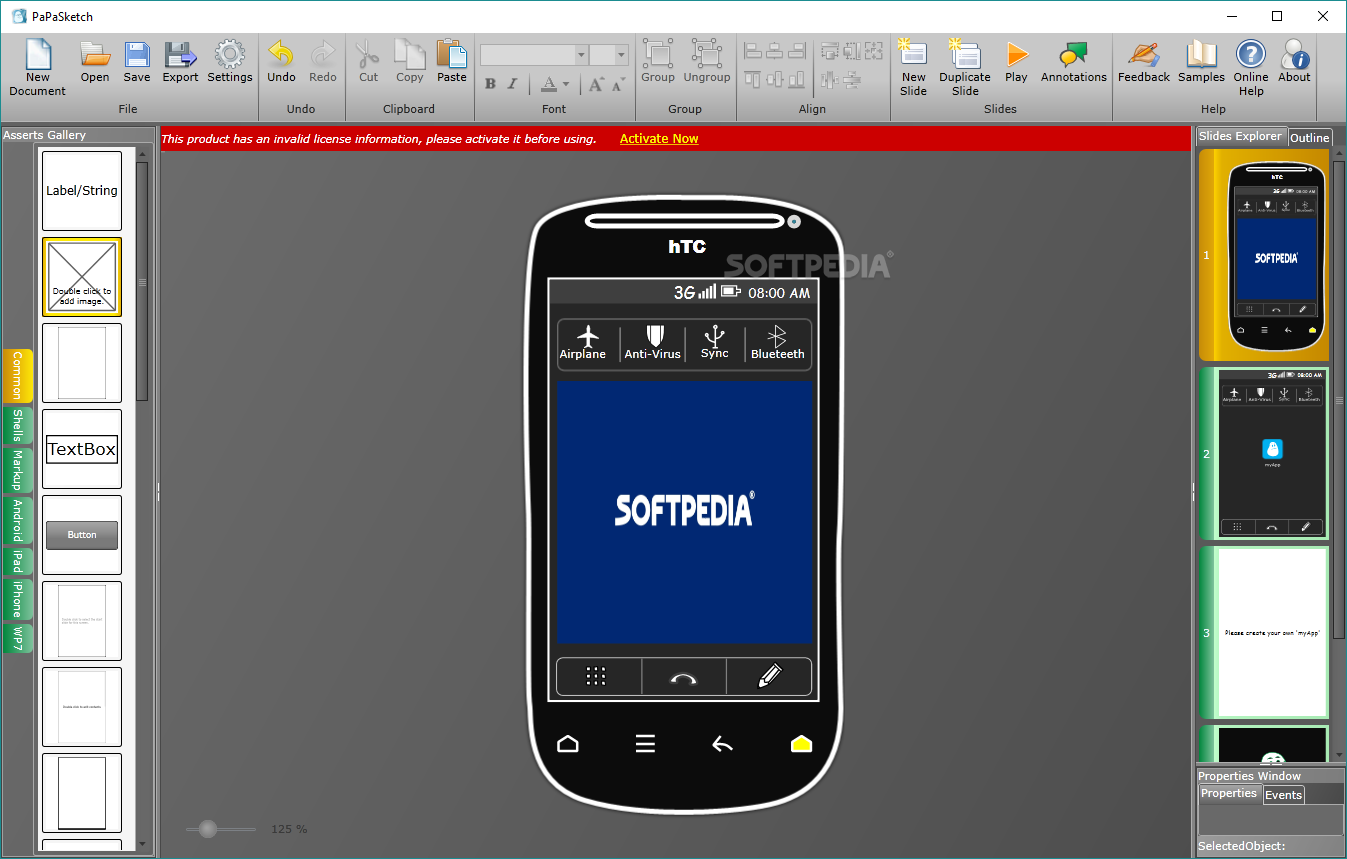
Task: Select slide 3 thumbnail
Action: [1264, 632]
